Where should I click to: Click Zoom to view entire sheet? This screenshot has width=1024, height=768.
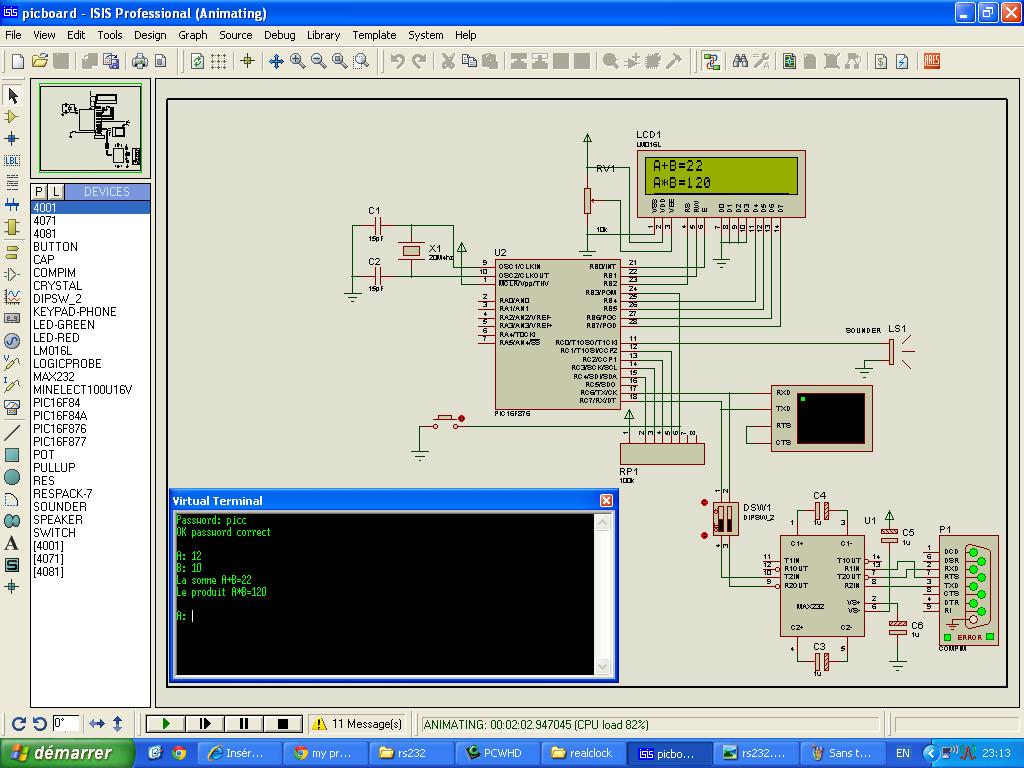pyautogui.click(x=340, y=61)
